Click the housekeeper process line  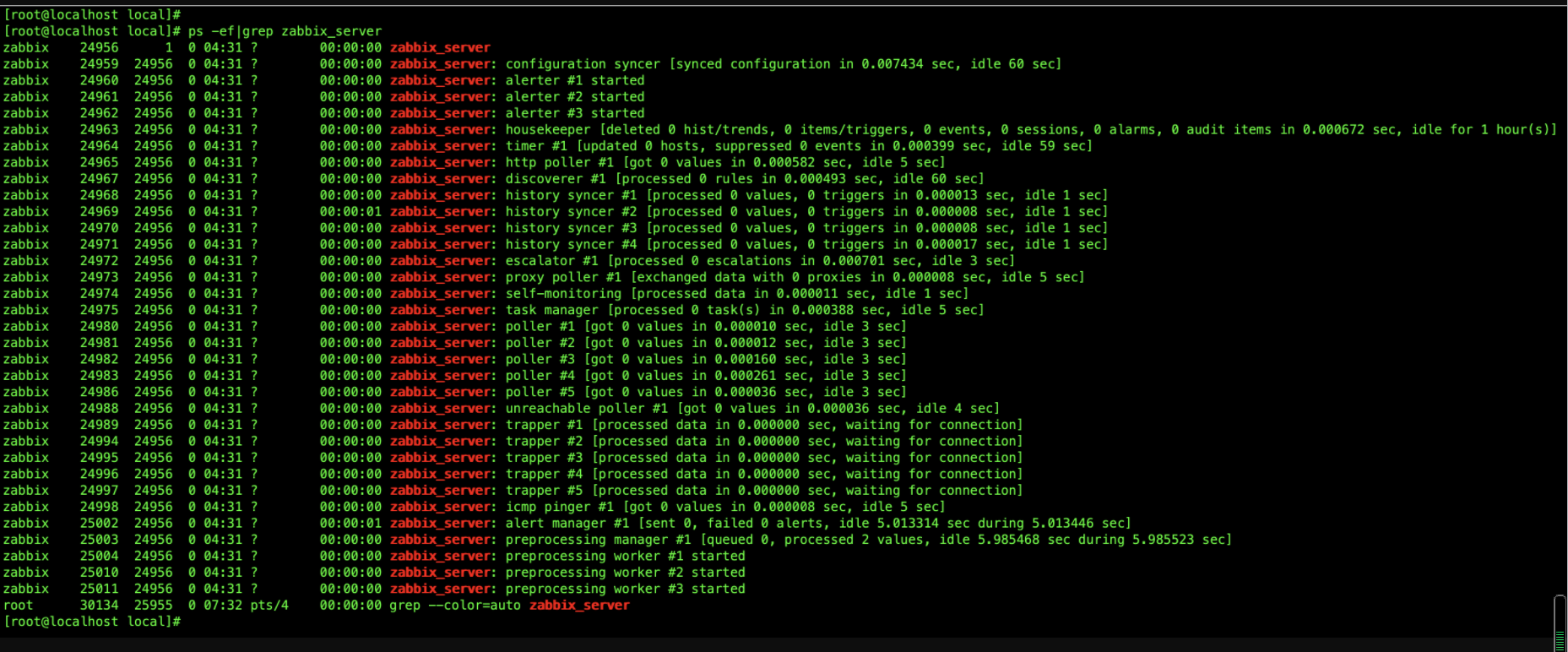pyautogui.click(x=779, y=129)
